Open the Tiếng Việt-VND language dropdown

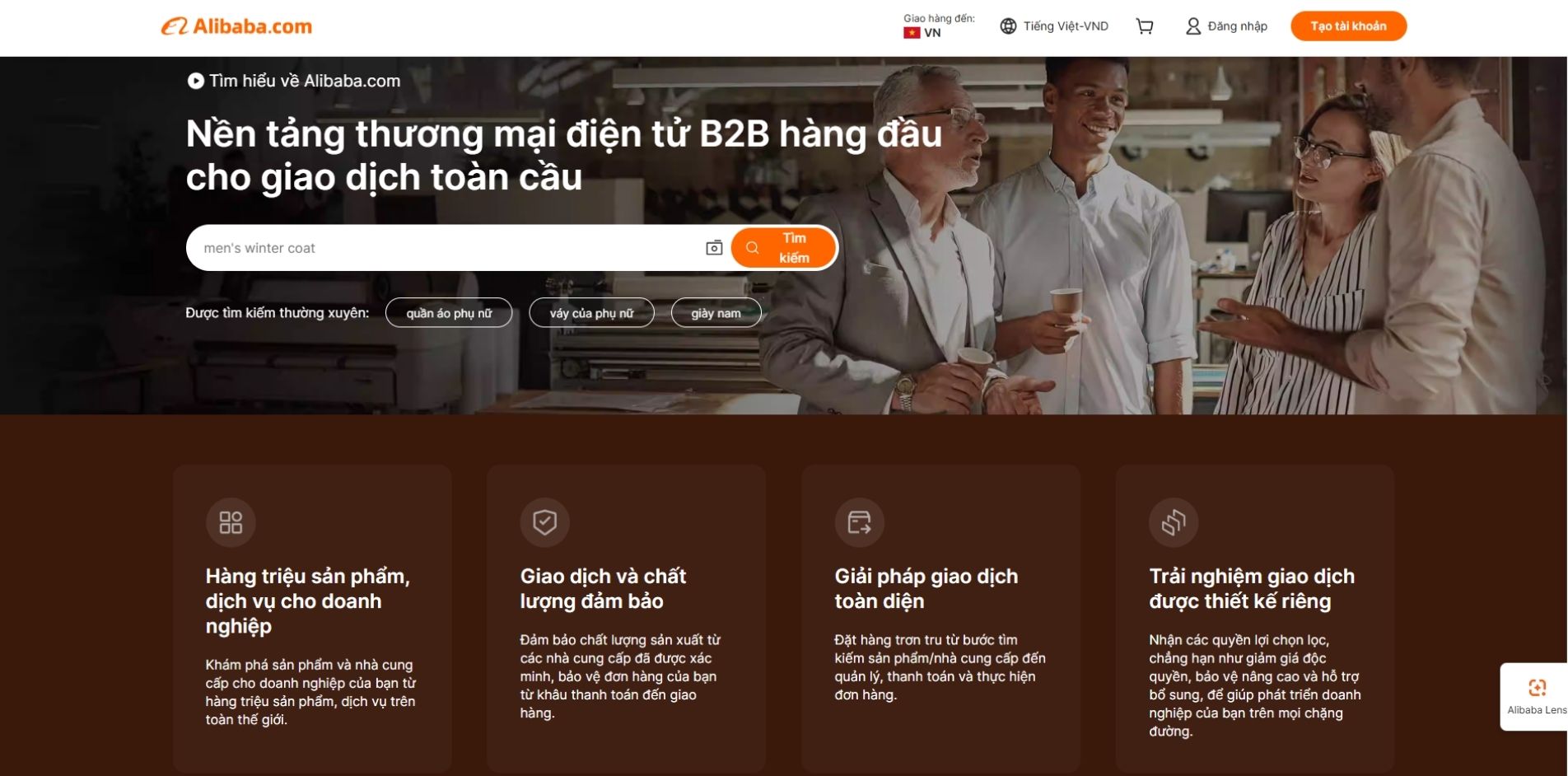coord(1054,26)
